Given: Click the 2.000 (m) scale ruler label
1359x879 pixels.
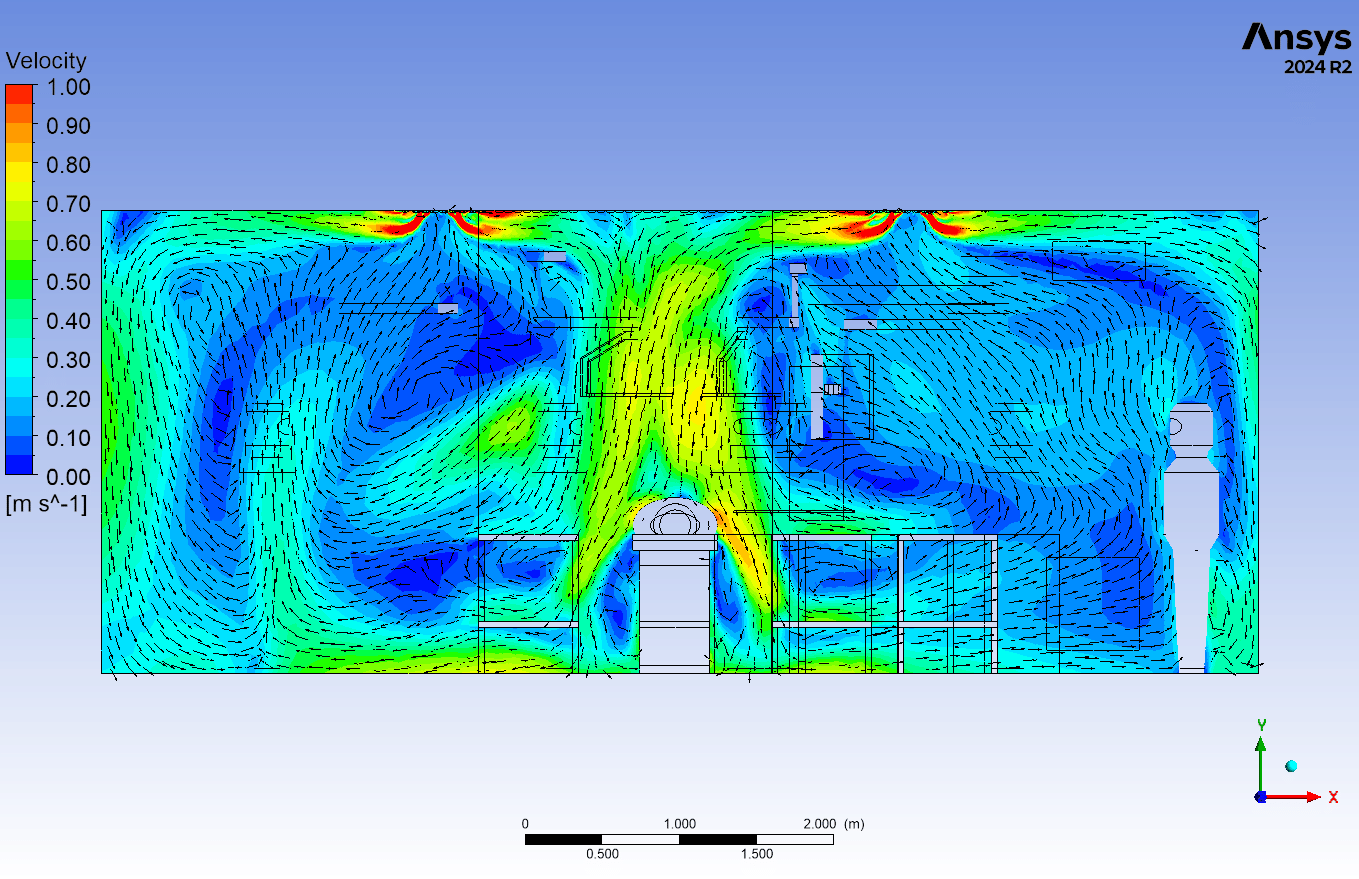Looking at the screenshot, I should 833,824.
